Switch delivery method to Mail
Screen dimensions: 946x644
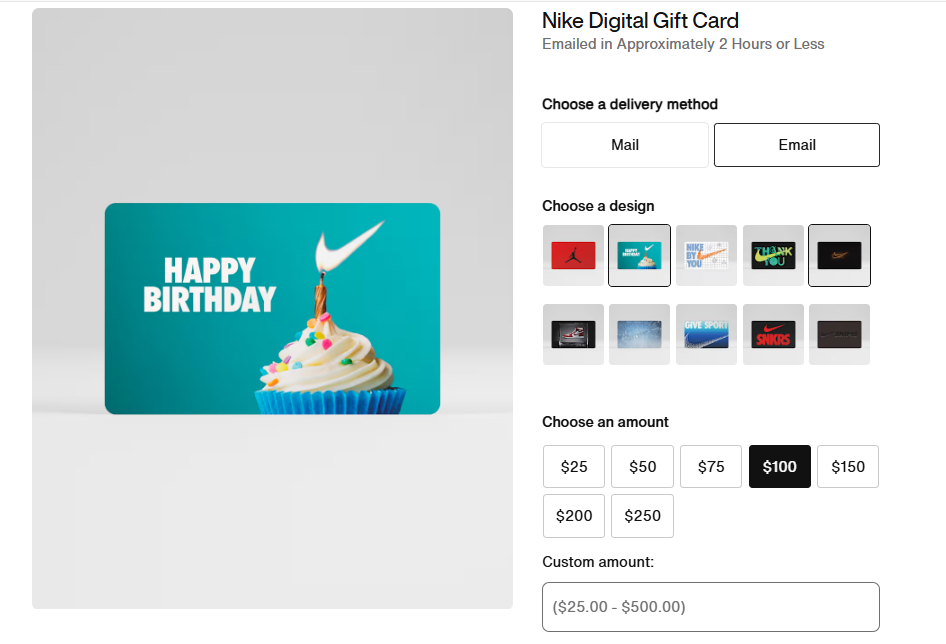click(x=624, y=144)
